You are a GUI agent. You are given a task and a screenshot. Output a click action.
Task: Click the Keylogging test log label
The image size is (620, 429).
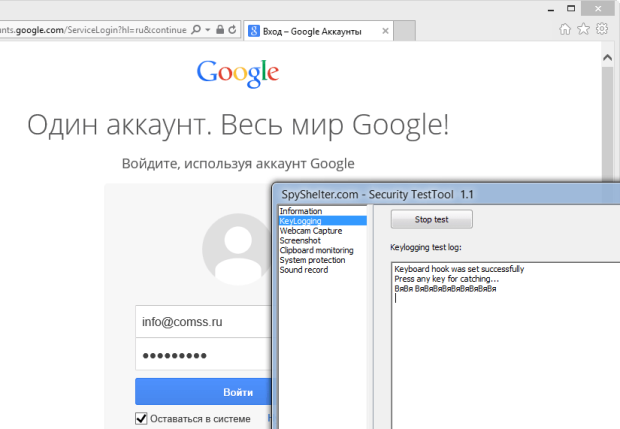(x=426, y=248)
